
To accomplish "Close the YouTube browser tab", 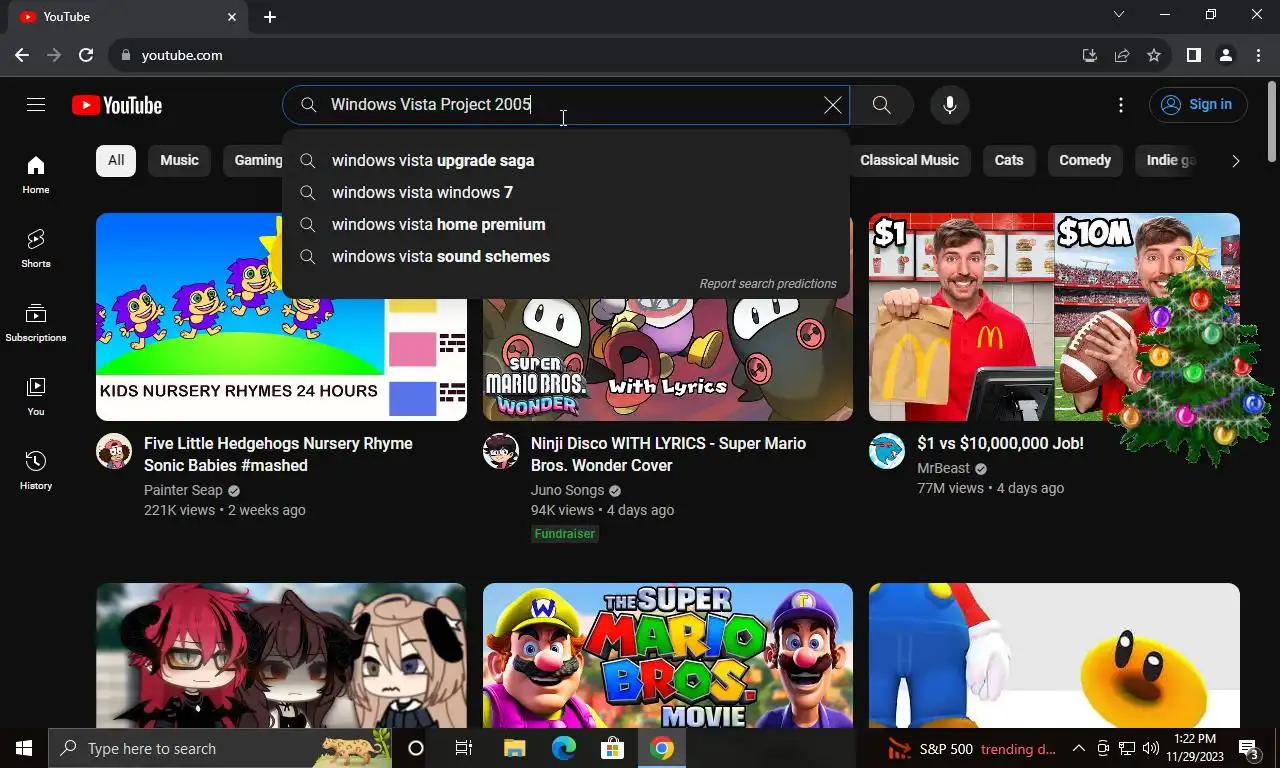I will pyautogui.click(x=232, y=17).
